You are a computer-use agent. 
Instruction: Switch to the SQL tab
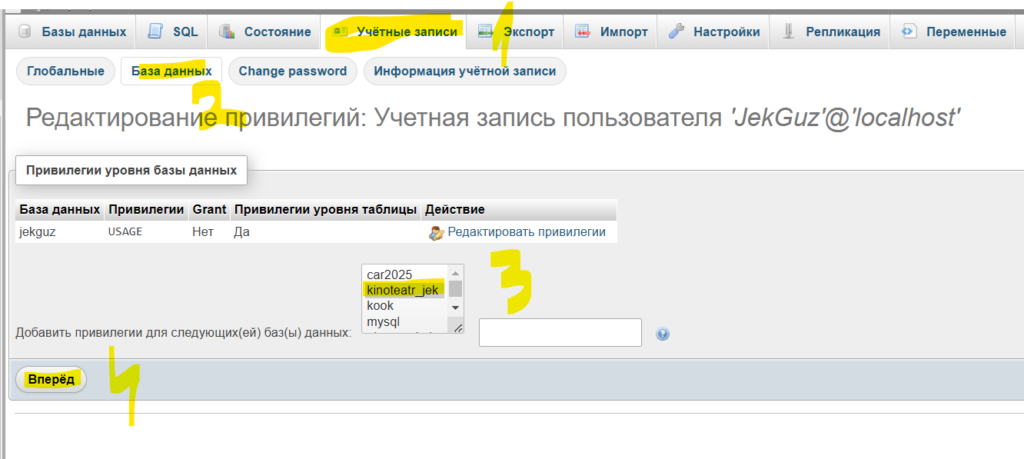pos(172,31)
